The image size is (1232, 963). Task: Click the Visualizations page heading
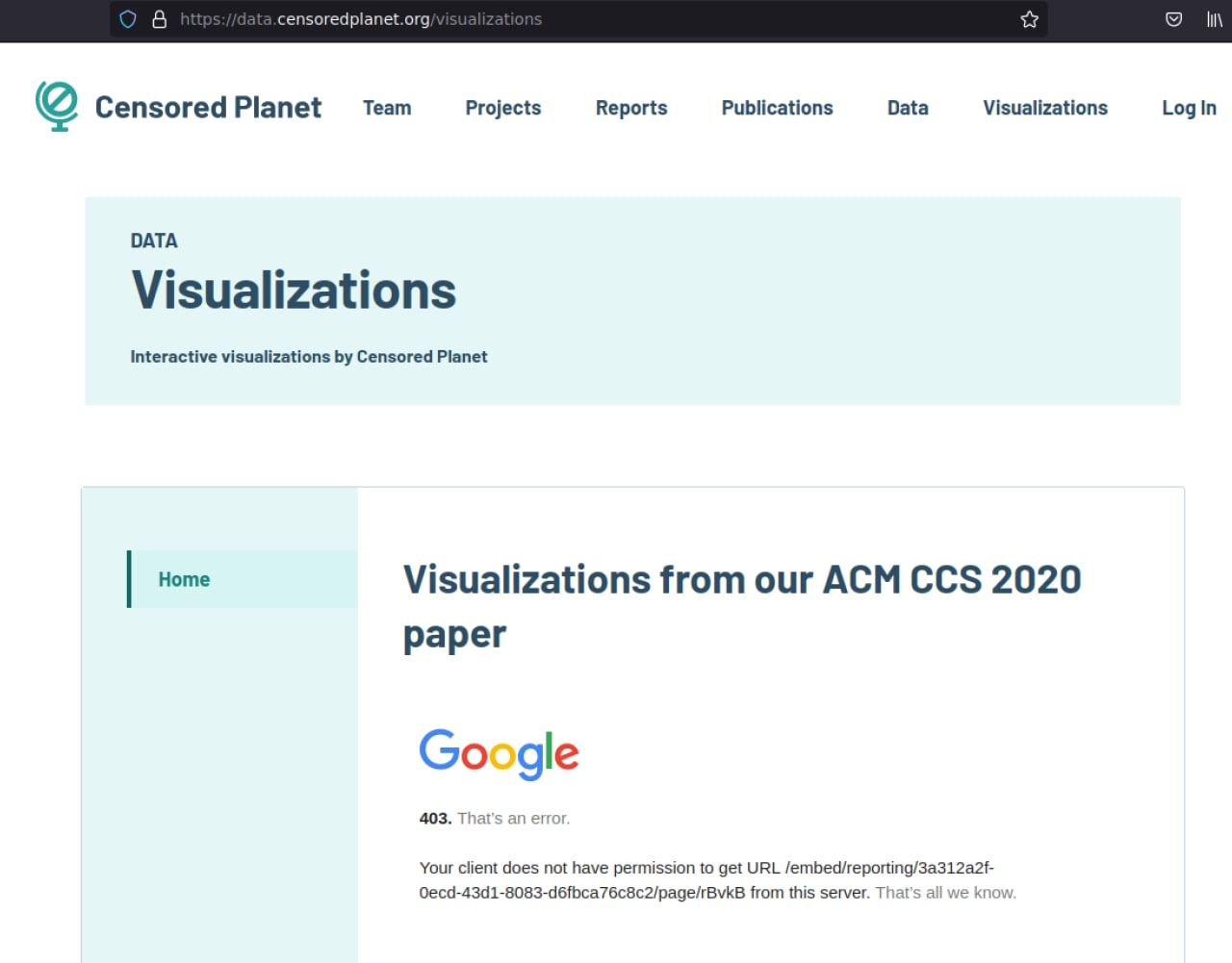[294, 290]
